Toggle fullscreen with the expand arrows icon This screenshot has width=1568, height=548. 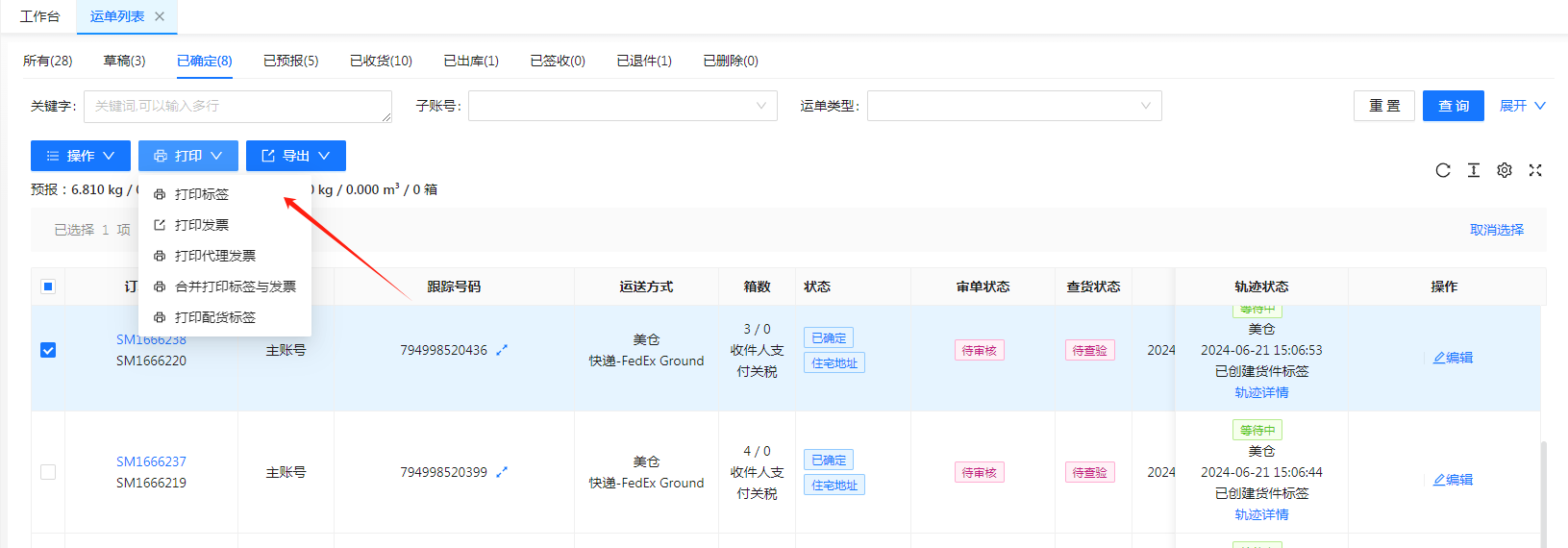click(x=1535, y=170)
